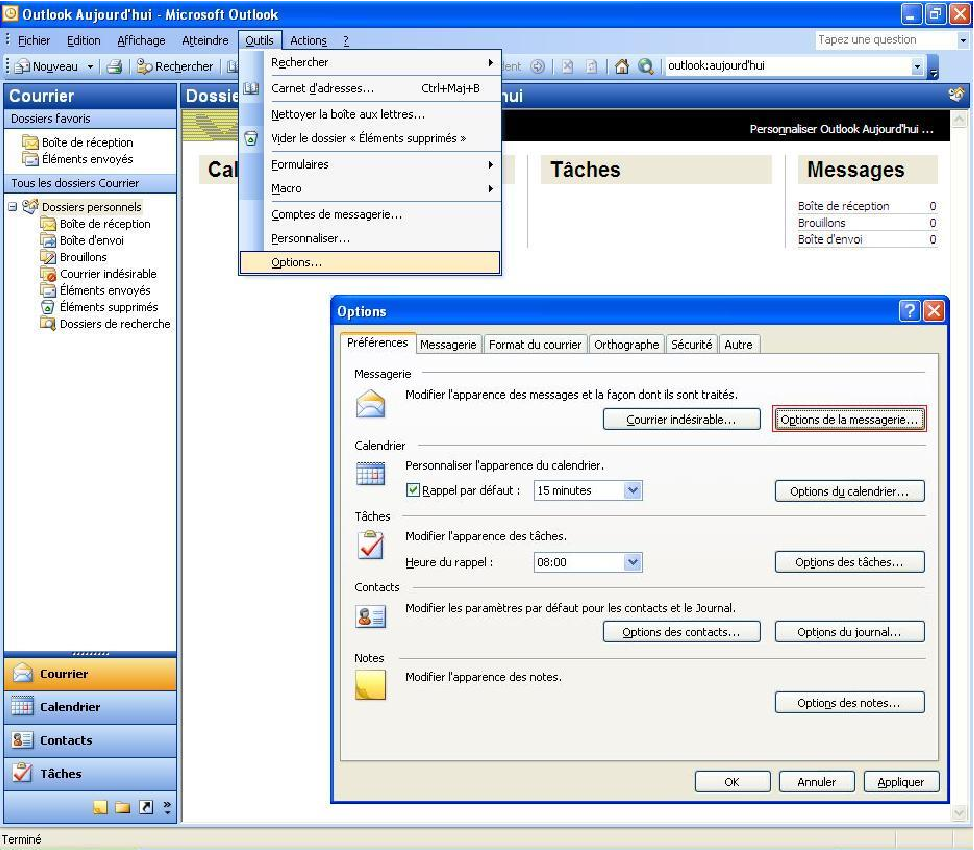
Task: Open the Nouveau button dropdown arrow
Action: point(90,66)
